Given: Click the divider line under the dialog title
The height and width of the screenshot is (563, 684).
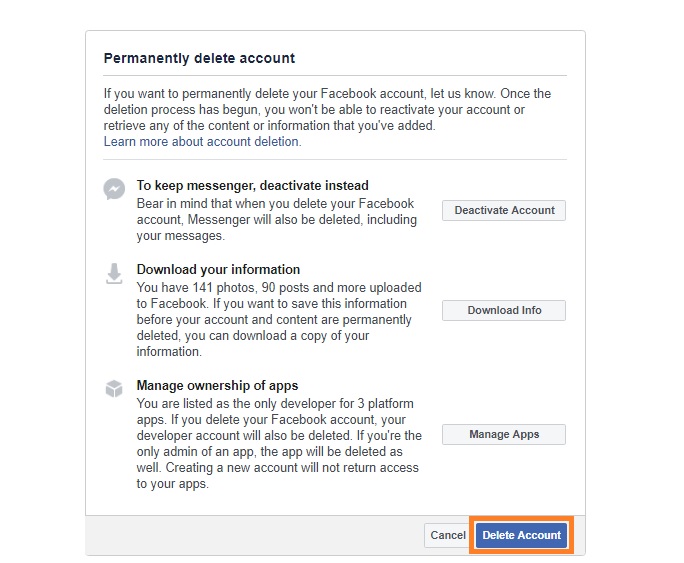Looking at the screenshot, I should coord(335,75).
